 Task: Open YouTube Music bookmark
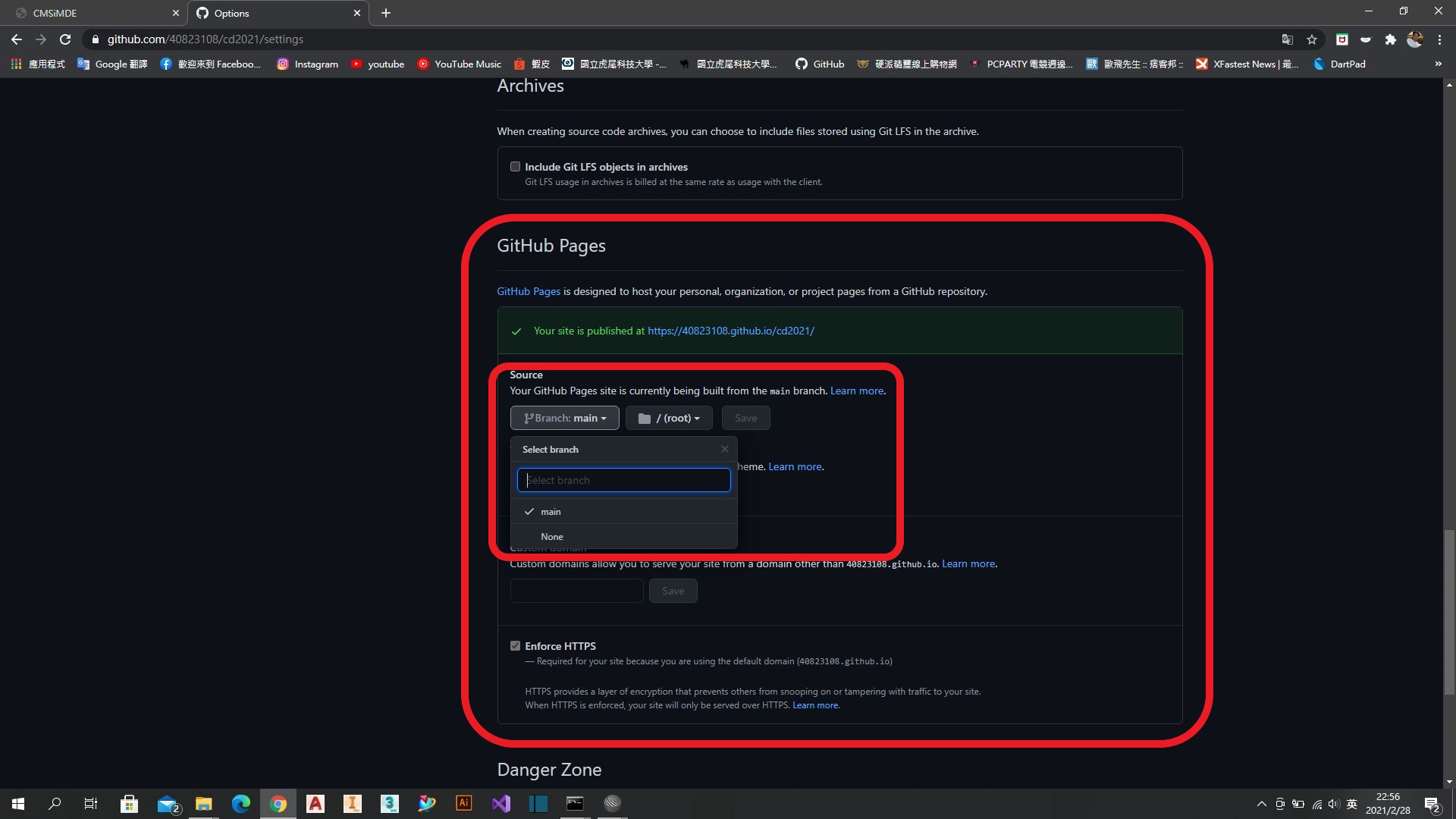[x=459, y=64]
